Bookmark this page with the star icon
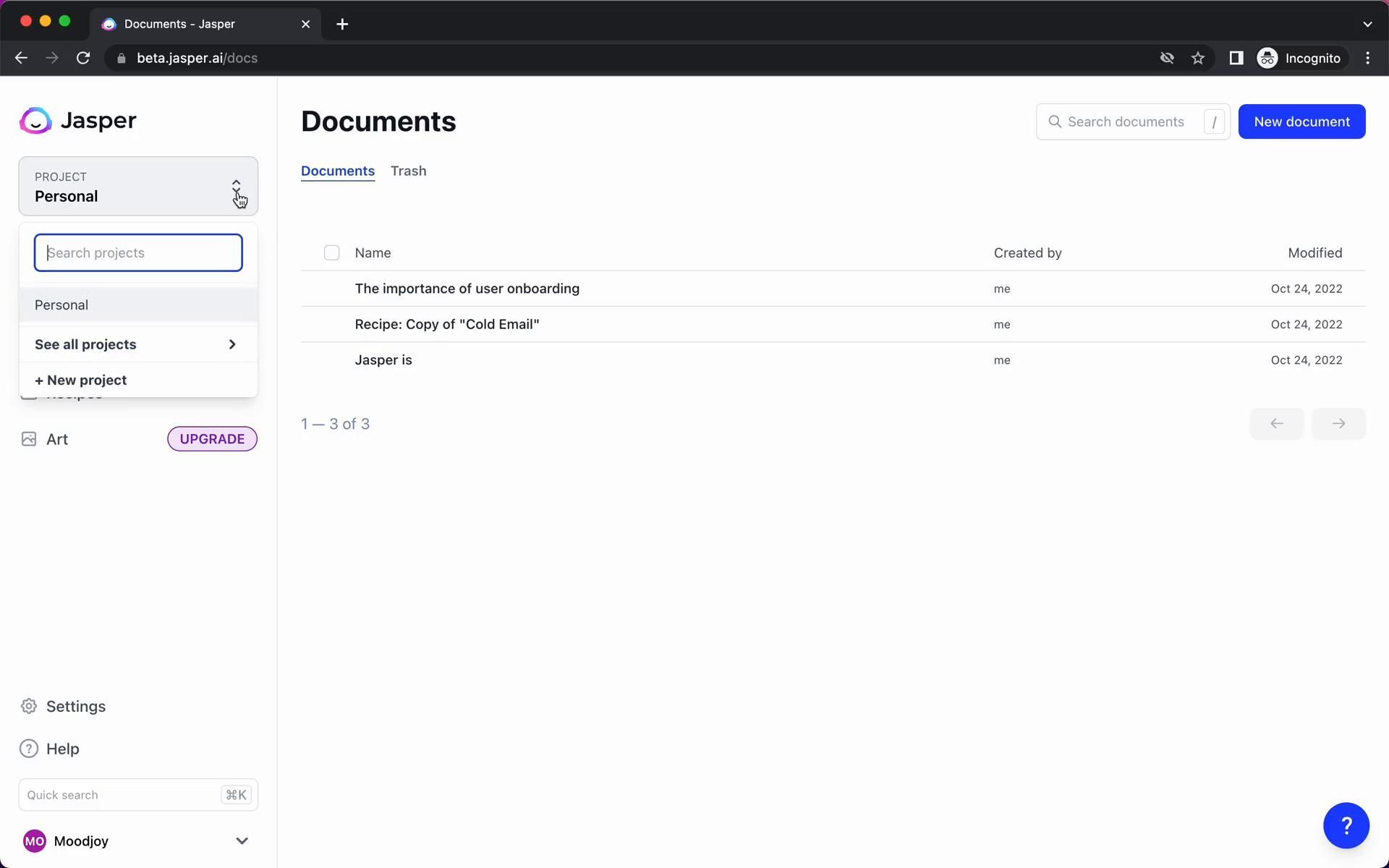 tap(1198, 59)
